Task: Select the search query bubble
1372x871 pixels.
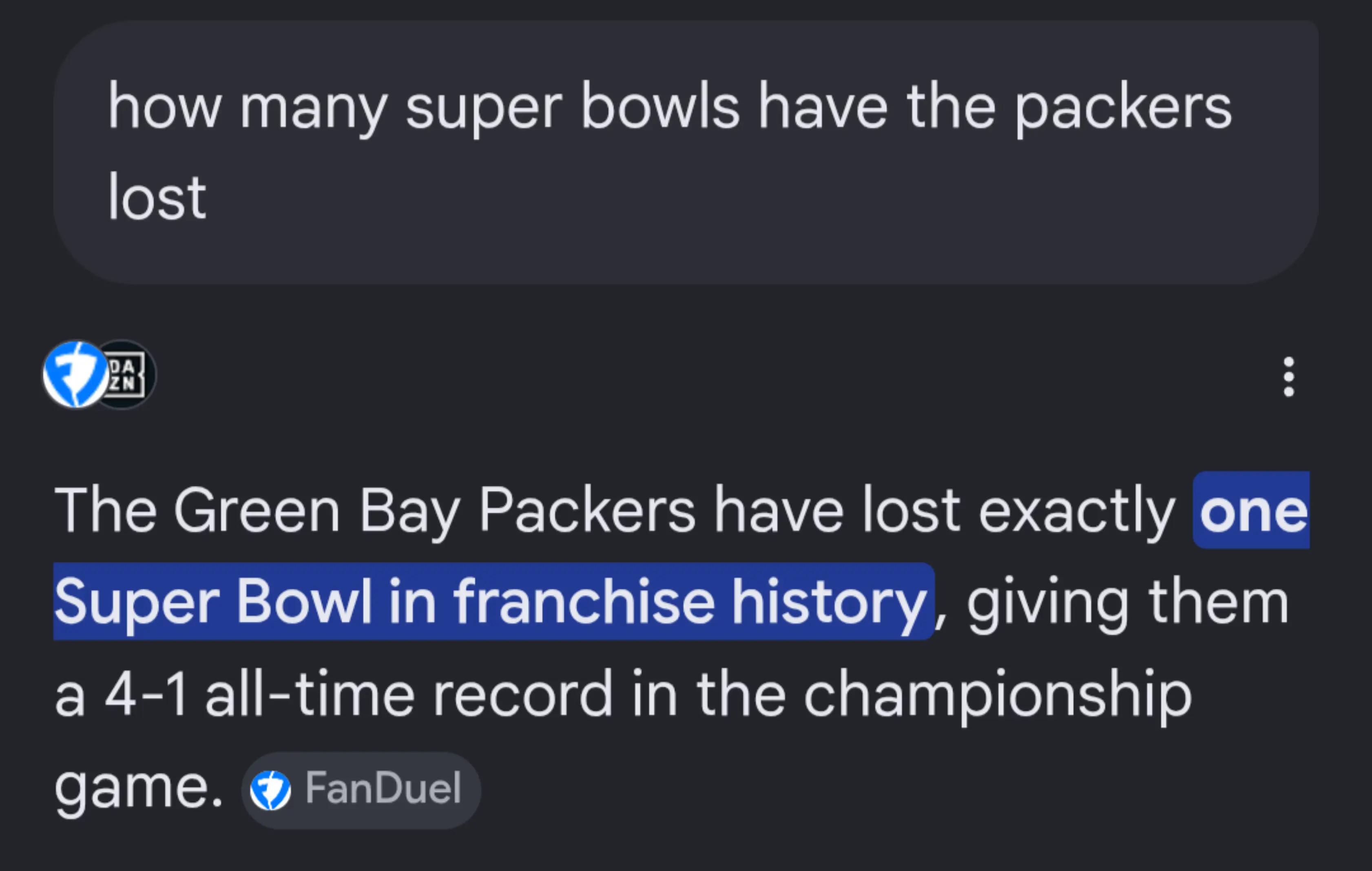Action: coord(686,152)
